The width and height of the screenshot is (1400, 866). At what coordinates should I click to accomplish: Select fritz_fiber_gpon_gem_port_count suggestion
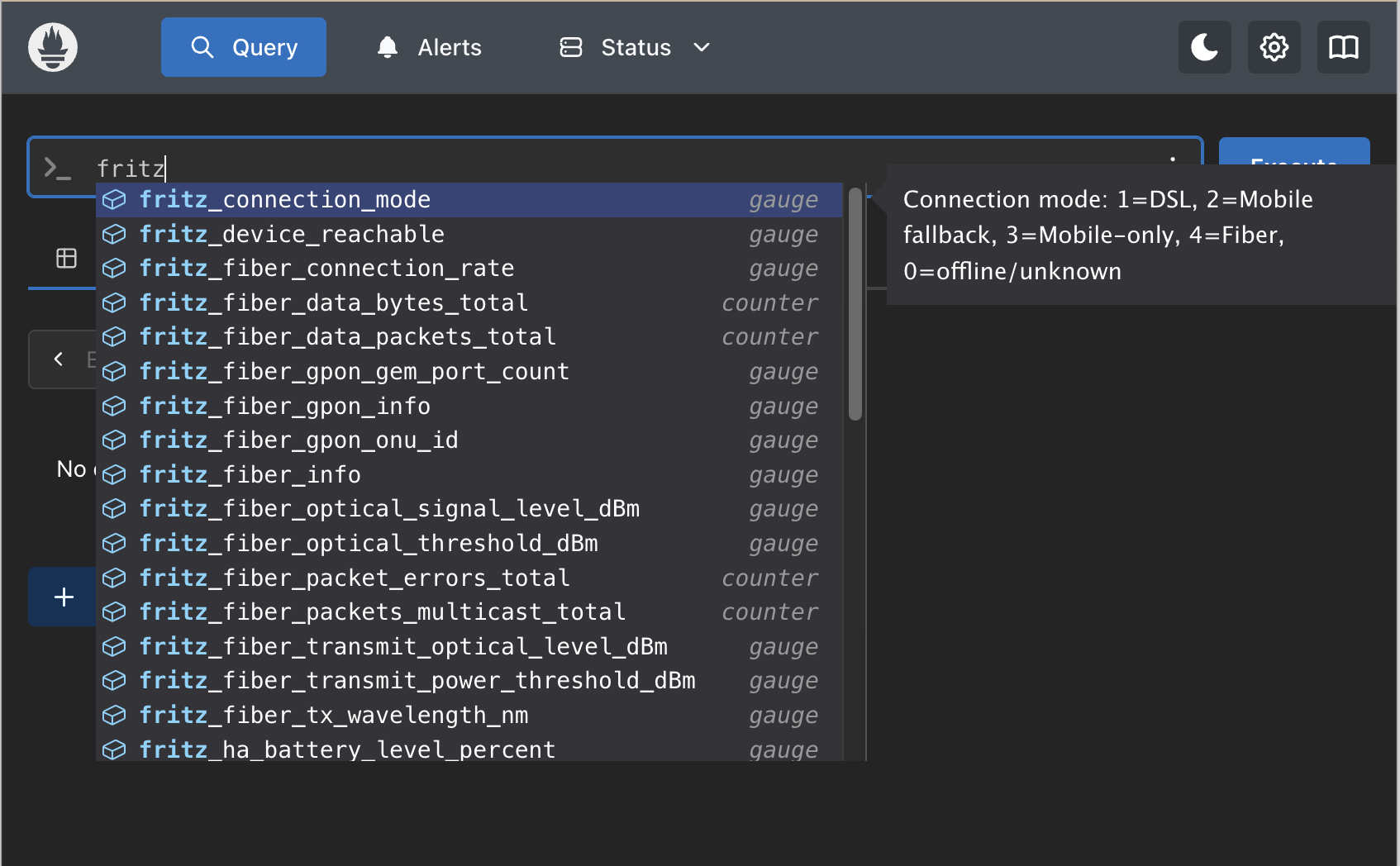pos(469,372)
